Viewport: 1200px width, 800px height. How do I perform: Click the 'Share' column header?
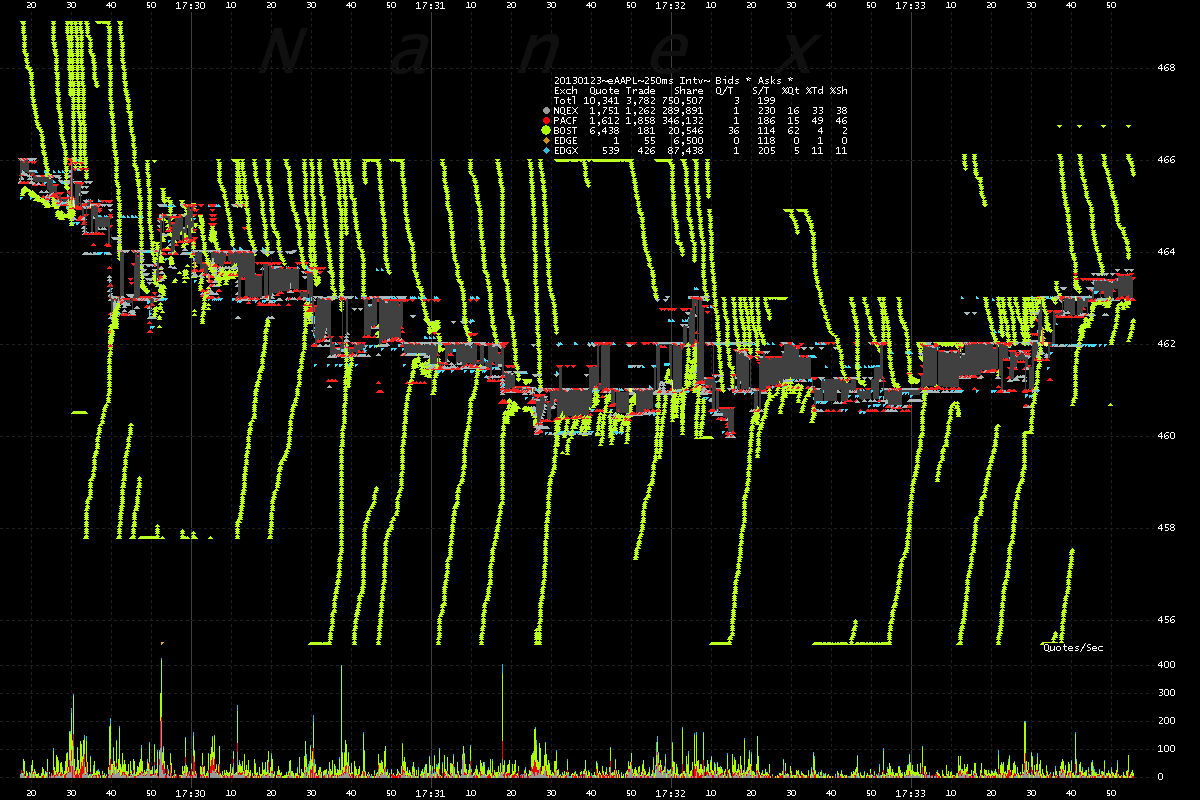click(689, 91)
